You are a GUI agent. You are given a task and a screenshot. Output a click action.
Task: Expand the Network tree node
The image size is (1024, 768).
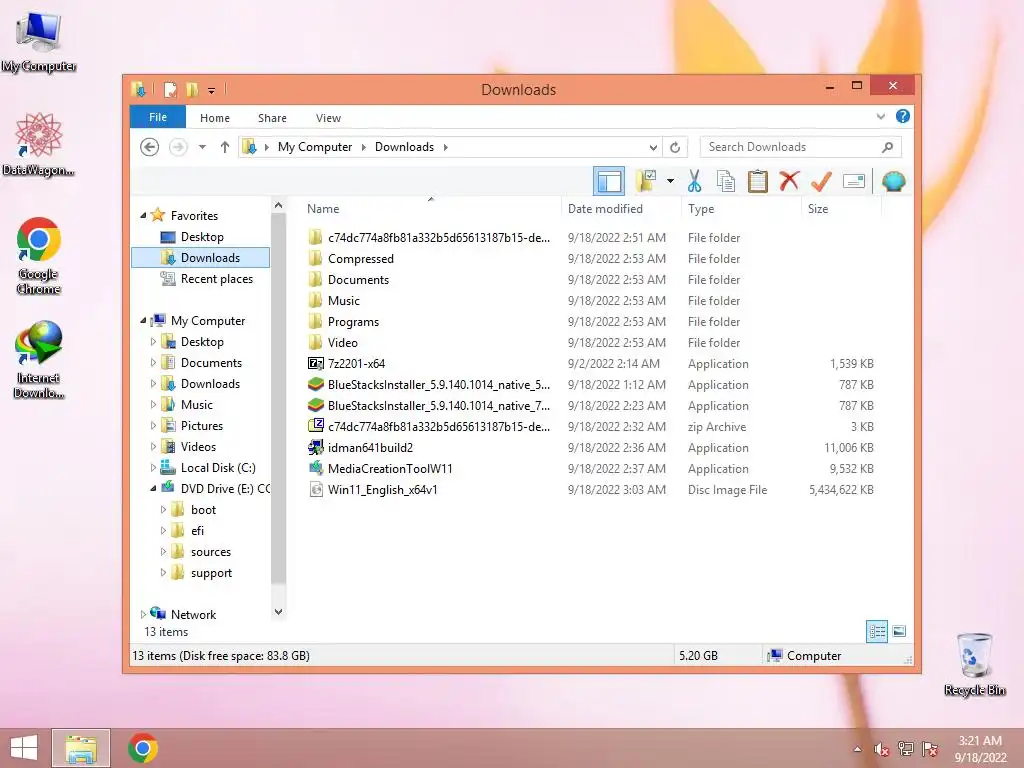coord(143,615)
